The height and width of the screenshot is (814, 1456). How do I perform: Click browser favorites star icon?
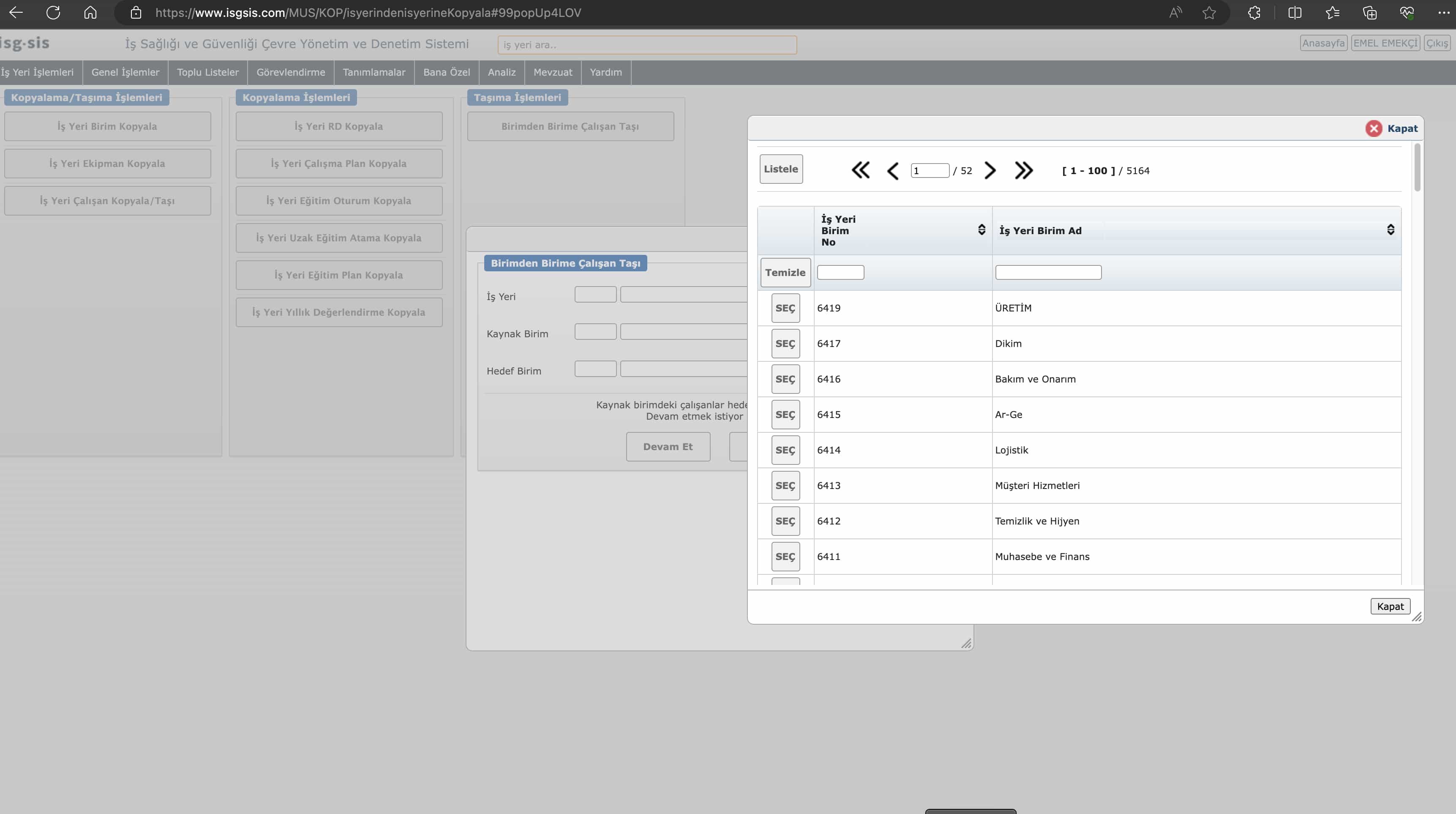point(1209,13)
